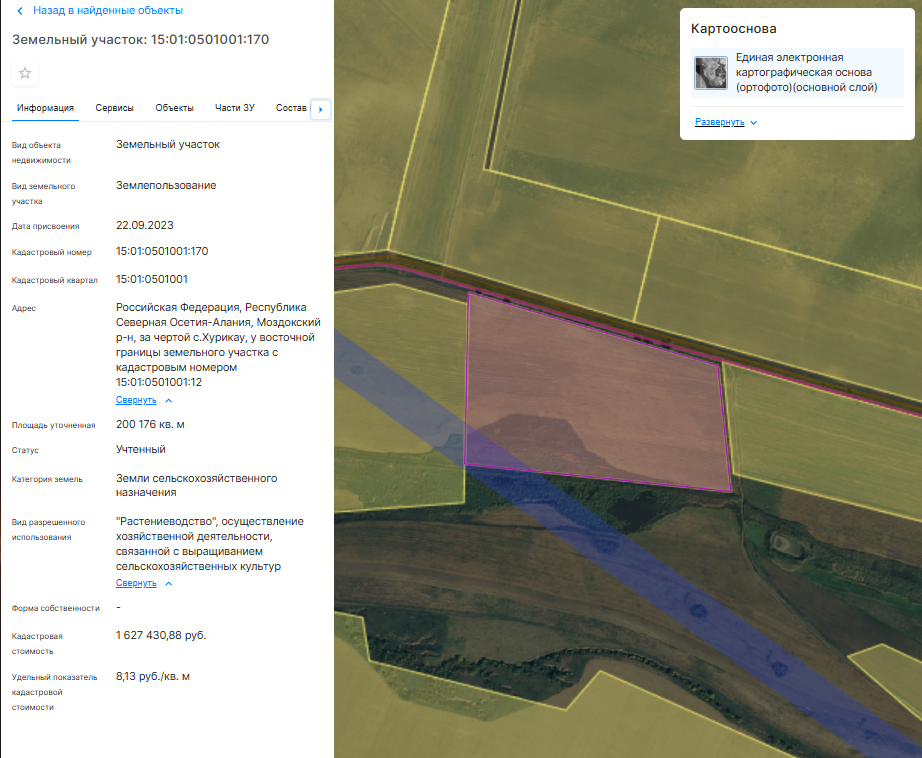Screen dimensions: 922x758
Task: Add parcel to favorites with star icon
Action: coord(25,73)
